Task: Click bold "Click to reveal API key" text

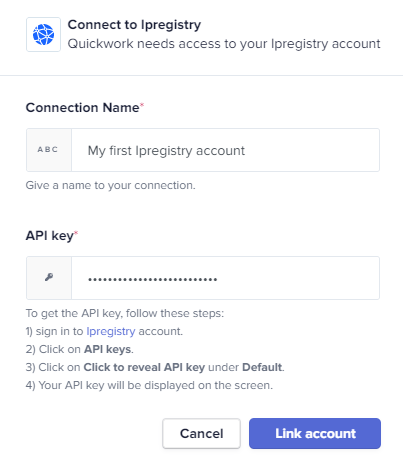Action: point(144,367)
